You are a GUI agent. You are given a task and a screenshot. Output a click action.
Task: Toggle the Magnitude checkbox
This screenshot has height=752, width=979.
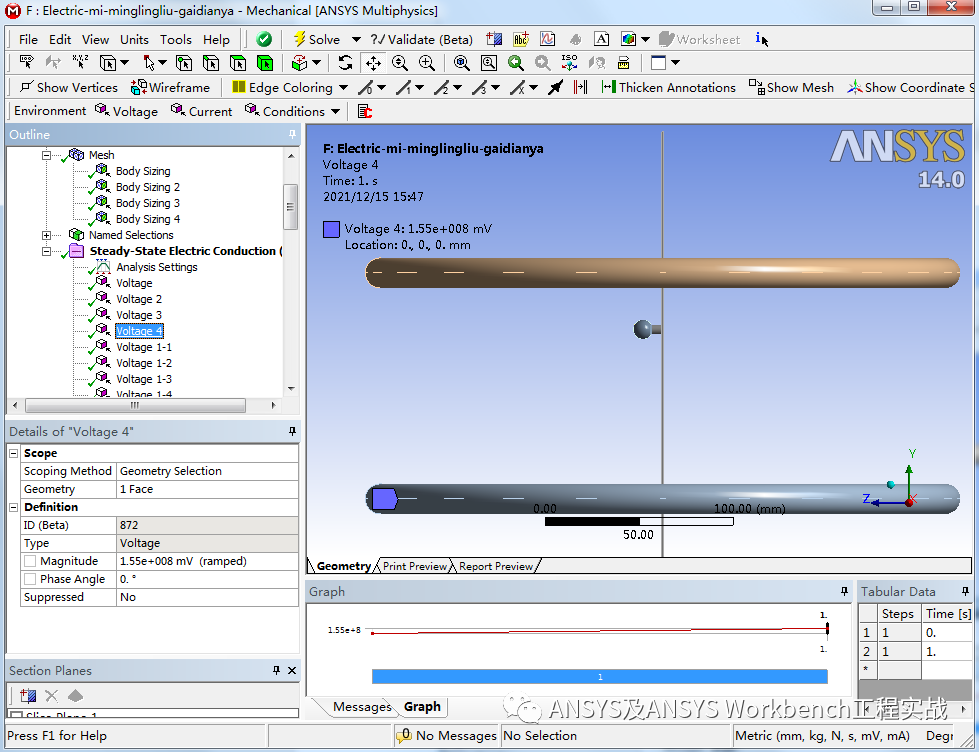point(30,562)
